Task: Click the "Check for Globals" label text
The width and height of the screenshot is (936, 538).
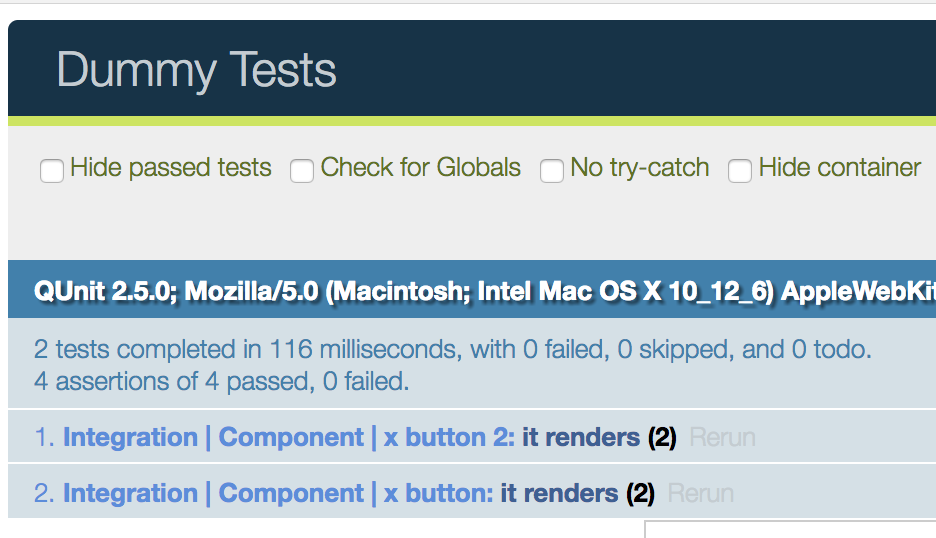Action: click(421, 168)
